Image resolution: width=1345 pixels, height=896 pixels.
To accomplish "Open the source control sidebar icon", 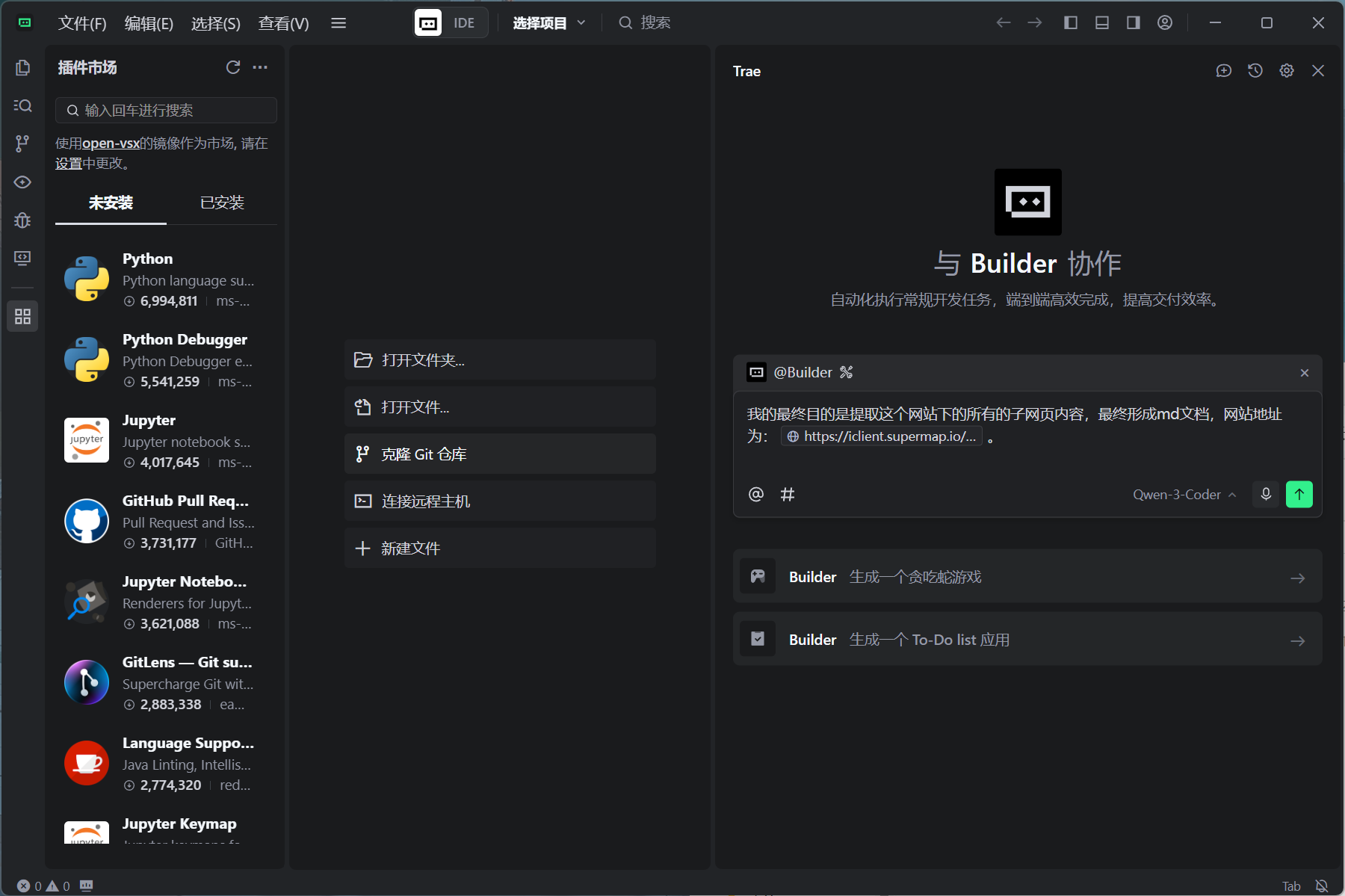I will (22, 143).
